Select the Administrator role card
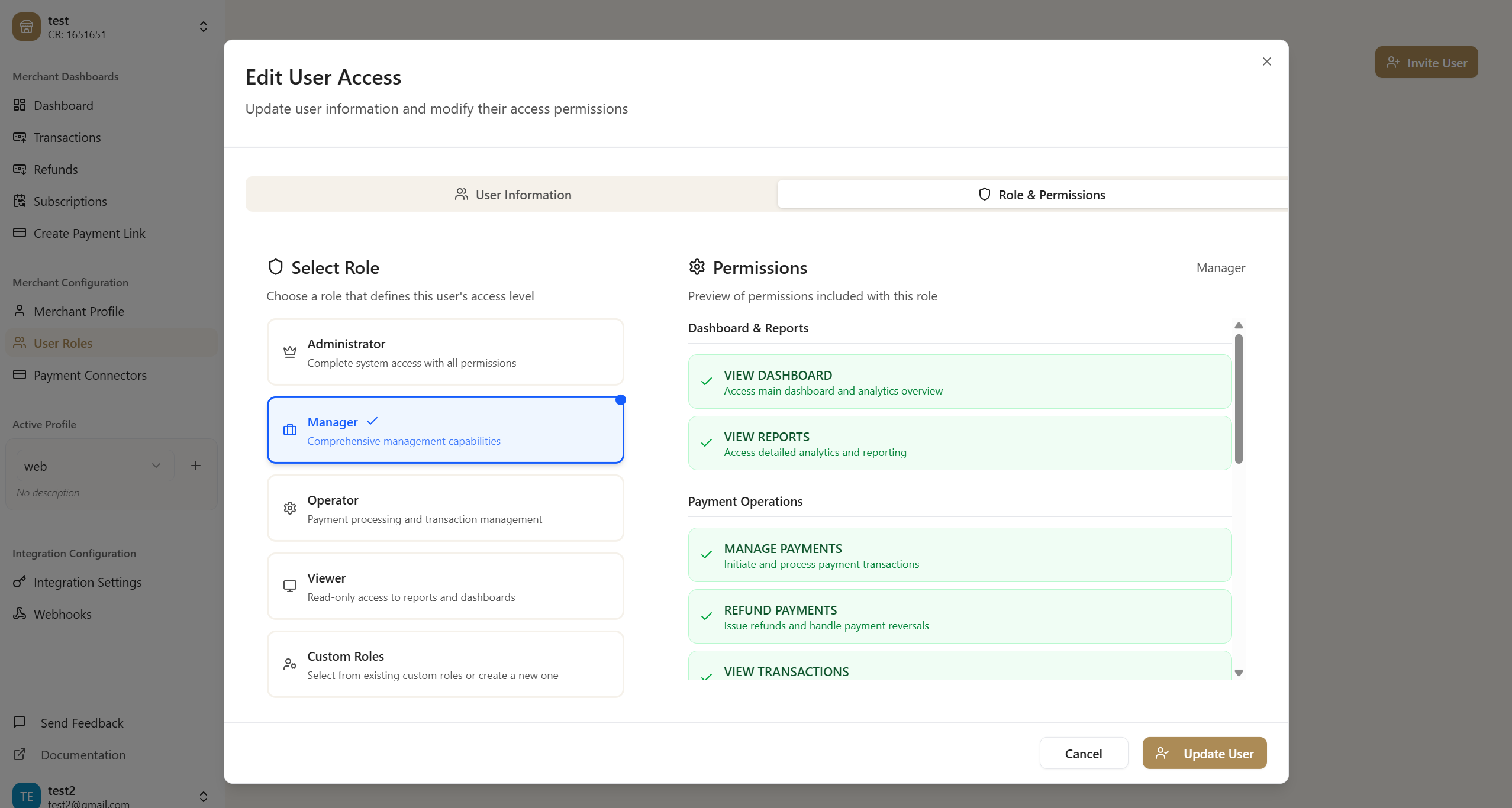The height and width of the screenshot is (808, 1512). 445,353
